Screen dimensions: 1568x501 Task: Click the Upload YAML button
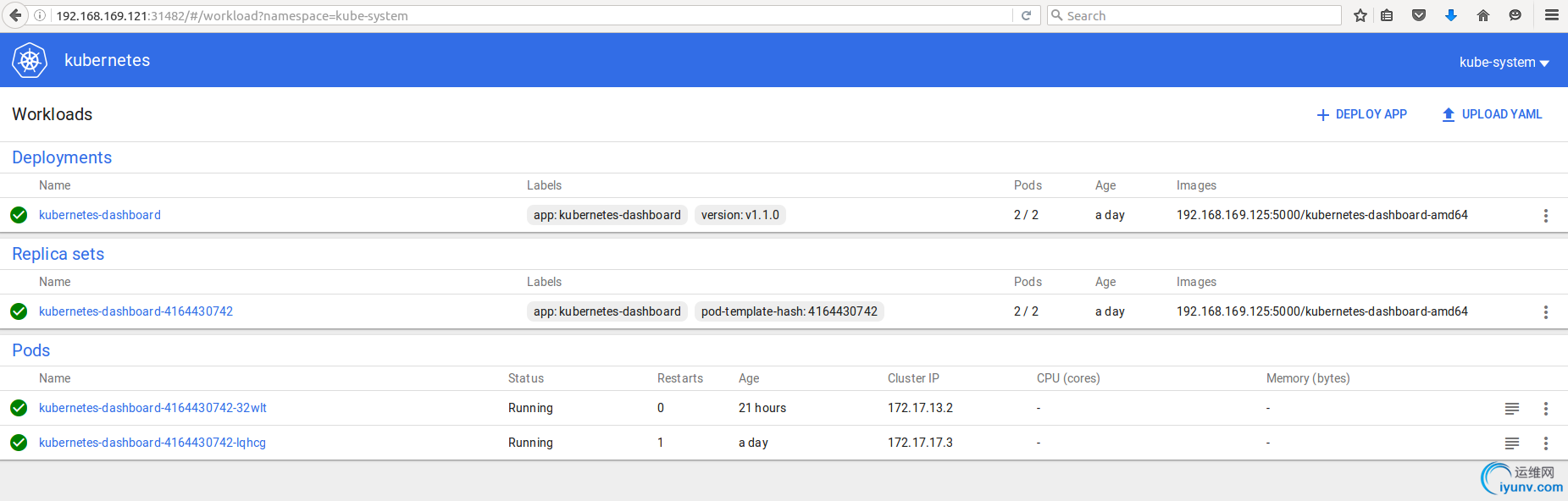[1492, 114]
